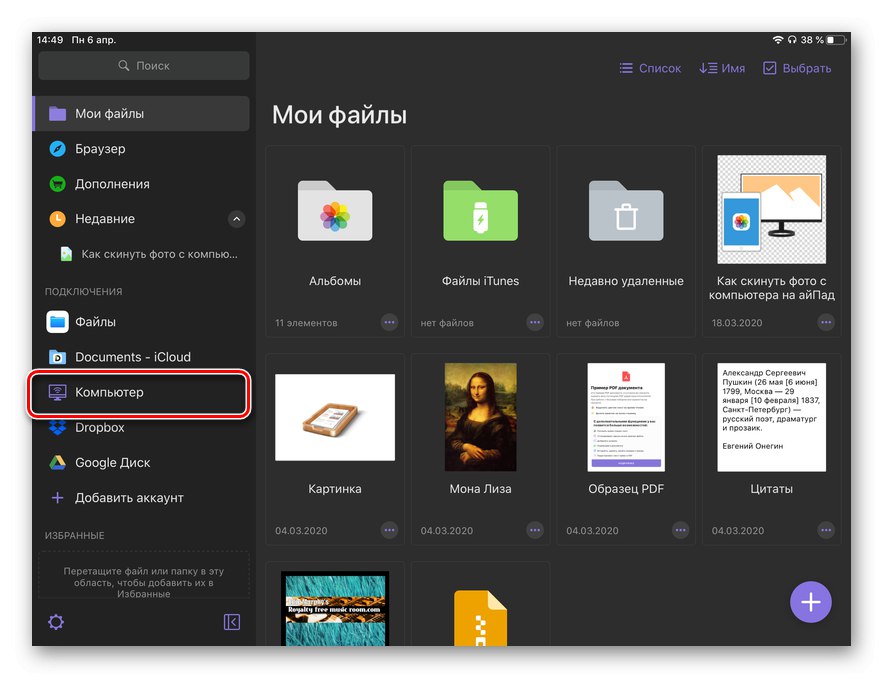Open Google Диск connection
883x678 pixels.
tap(141, 463)
